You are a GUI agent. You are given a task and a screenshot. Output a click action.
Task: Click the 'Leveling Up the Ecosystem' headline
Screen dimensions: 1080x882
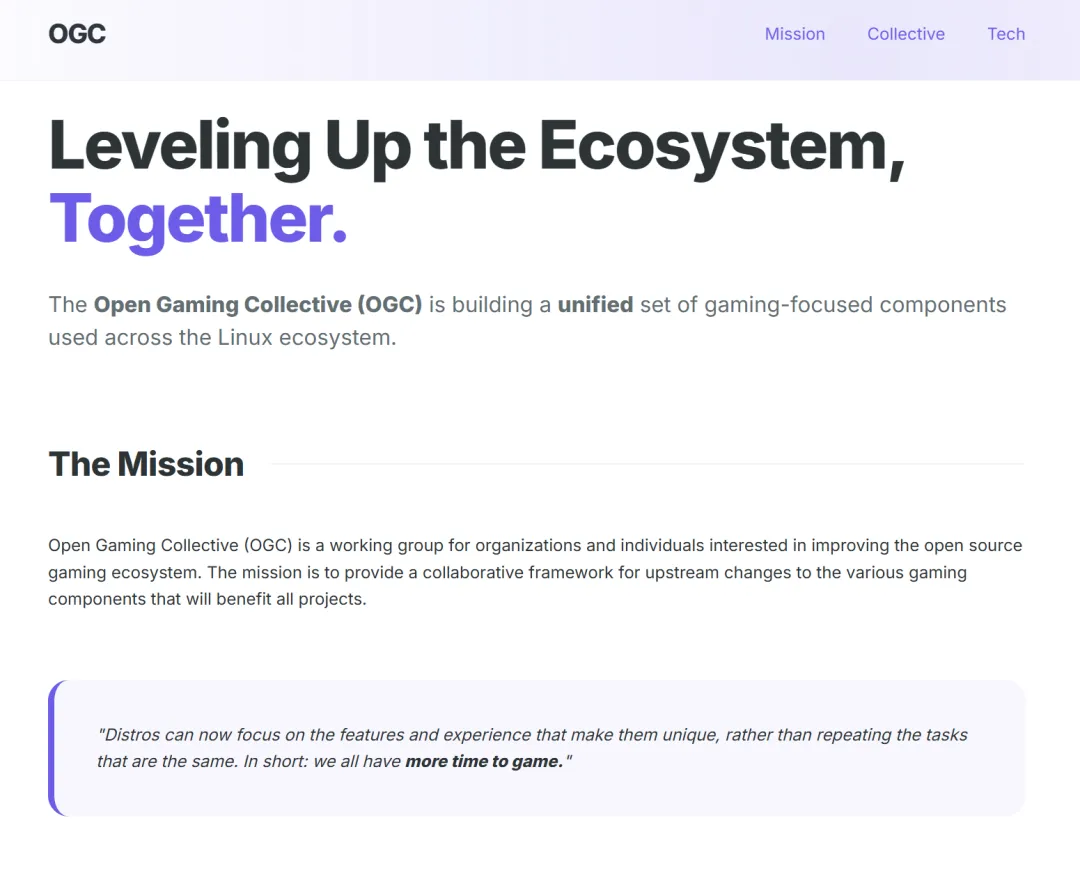476,146
